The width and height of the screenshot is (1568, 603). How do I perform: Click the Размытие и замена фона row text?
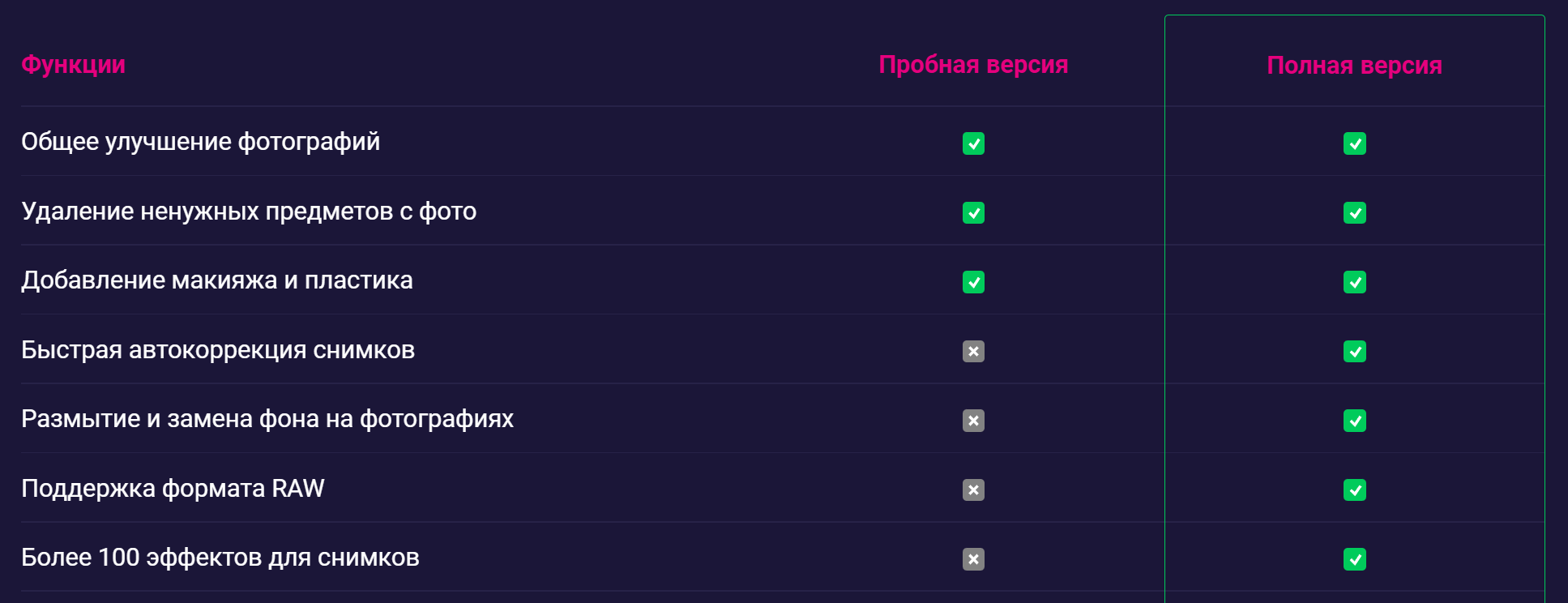267,419
